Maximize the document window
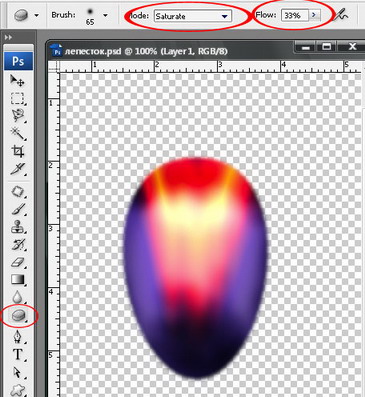365x397 pixels. (327, 47)
